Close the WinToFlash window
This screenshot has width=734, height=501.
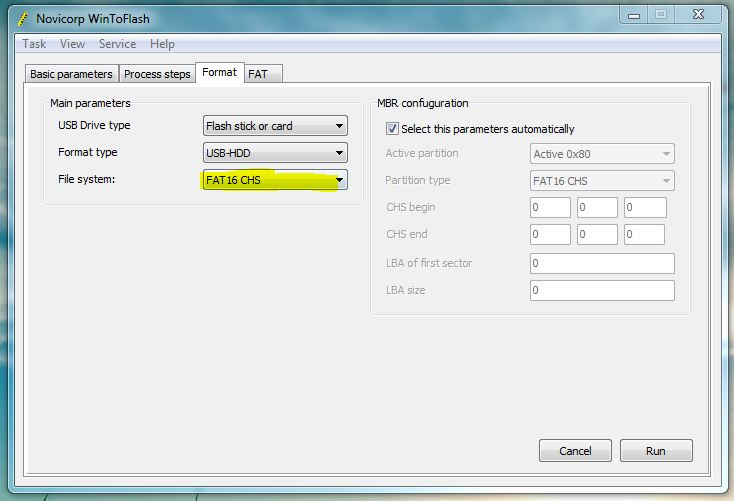pos(698,15)
